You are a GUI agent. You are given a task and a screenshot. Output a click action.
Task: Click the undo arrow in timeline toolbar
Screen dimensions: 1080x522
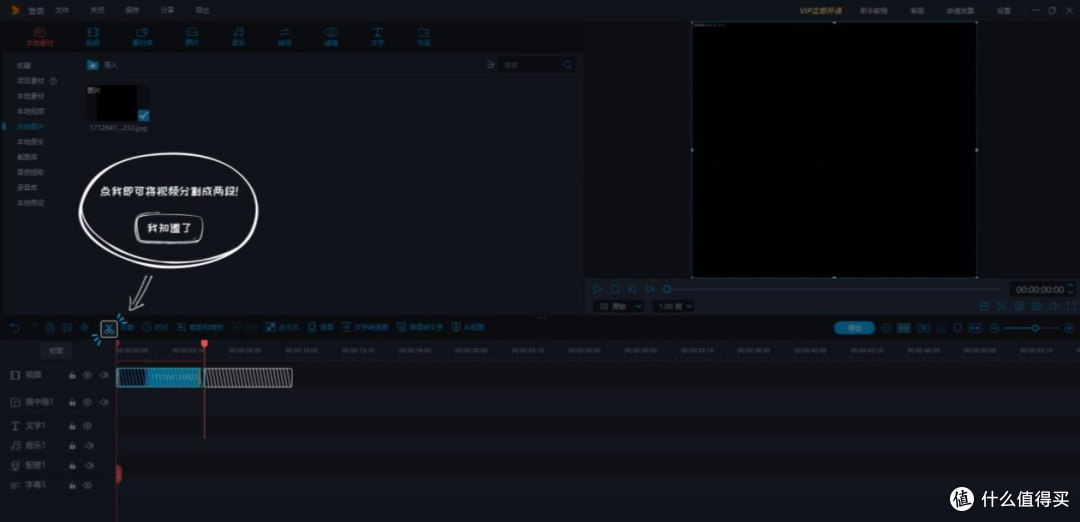tap(14, 328)
